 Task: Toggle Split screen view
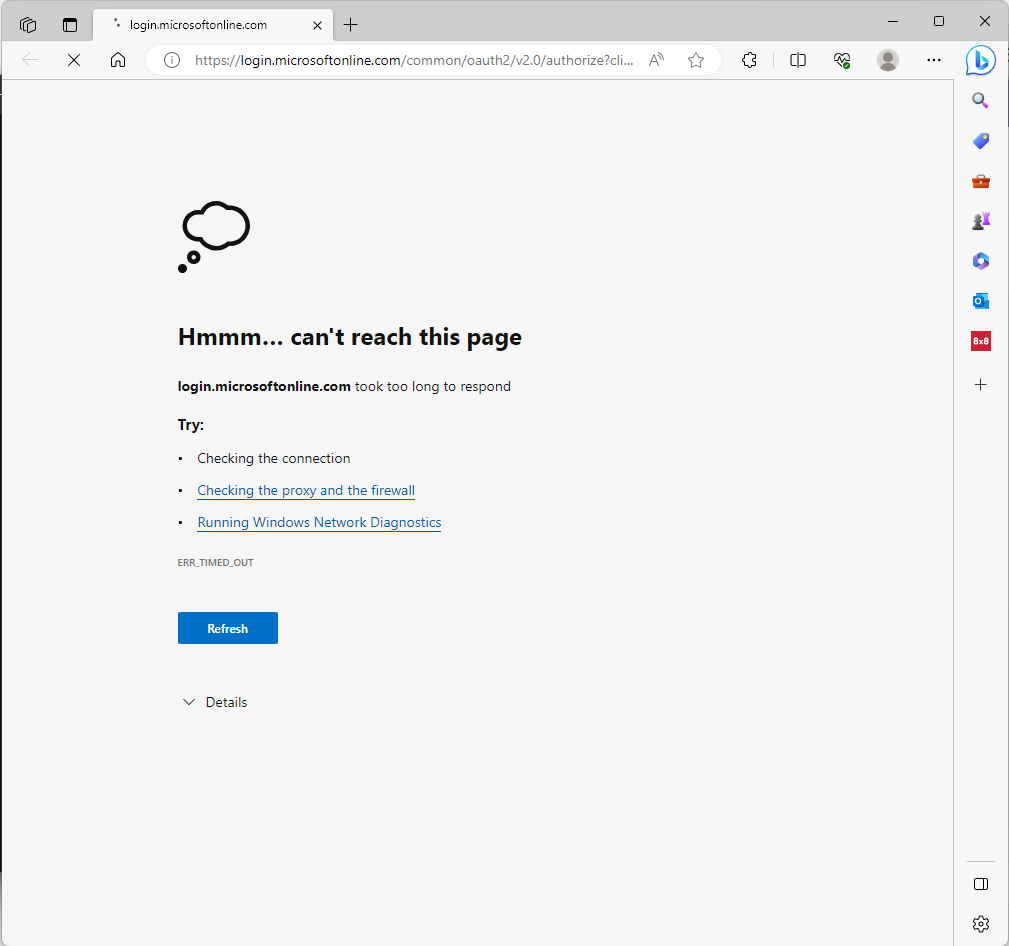pos(798,60)
